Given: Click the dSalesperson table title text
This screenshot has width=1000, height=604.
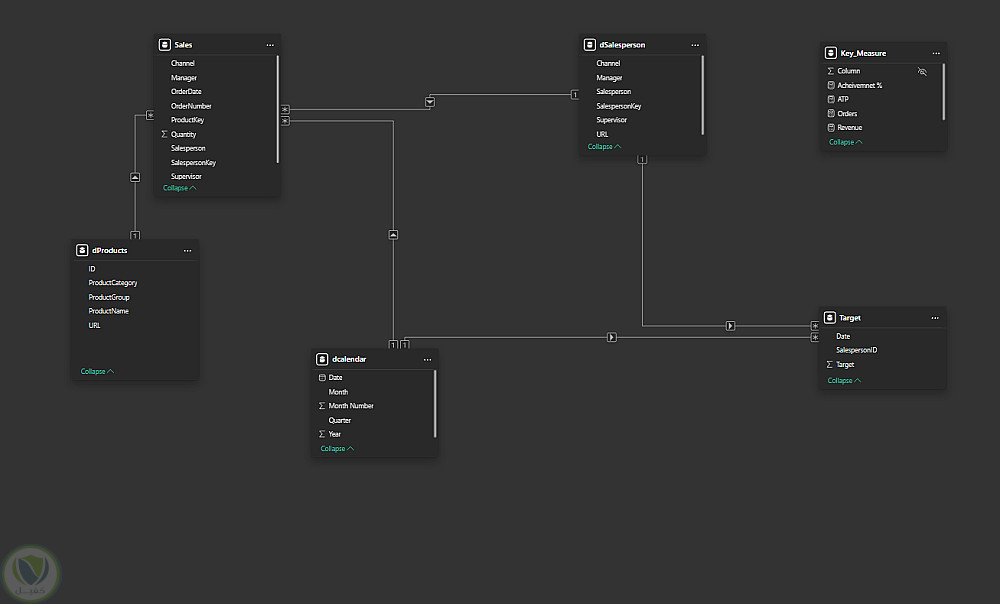Looking at the screenshot, I should tap(622, 45).
